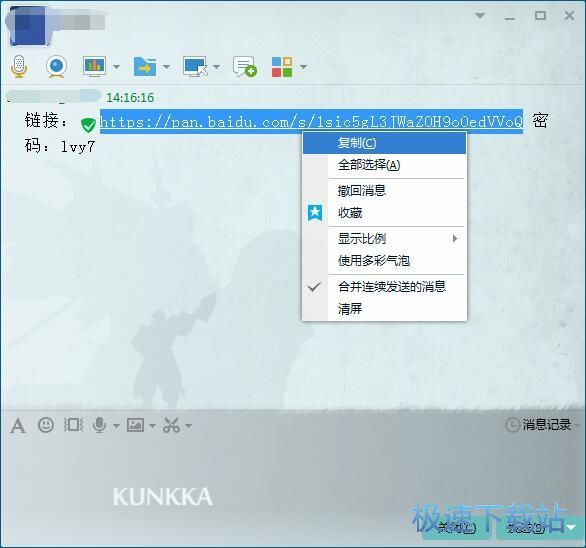Maximize the chat window
The width and height of the screenshot is (586, 548).
coord(540,16)
